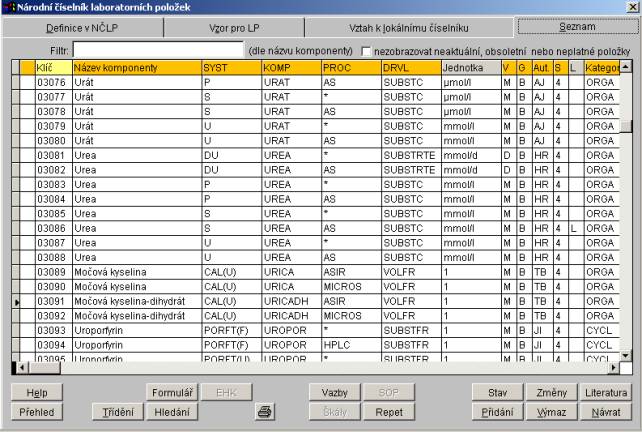Click in the Filtr text field
Image resolution: width=642 pixels, height=432 pixels.
pos(157,49)
